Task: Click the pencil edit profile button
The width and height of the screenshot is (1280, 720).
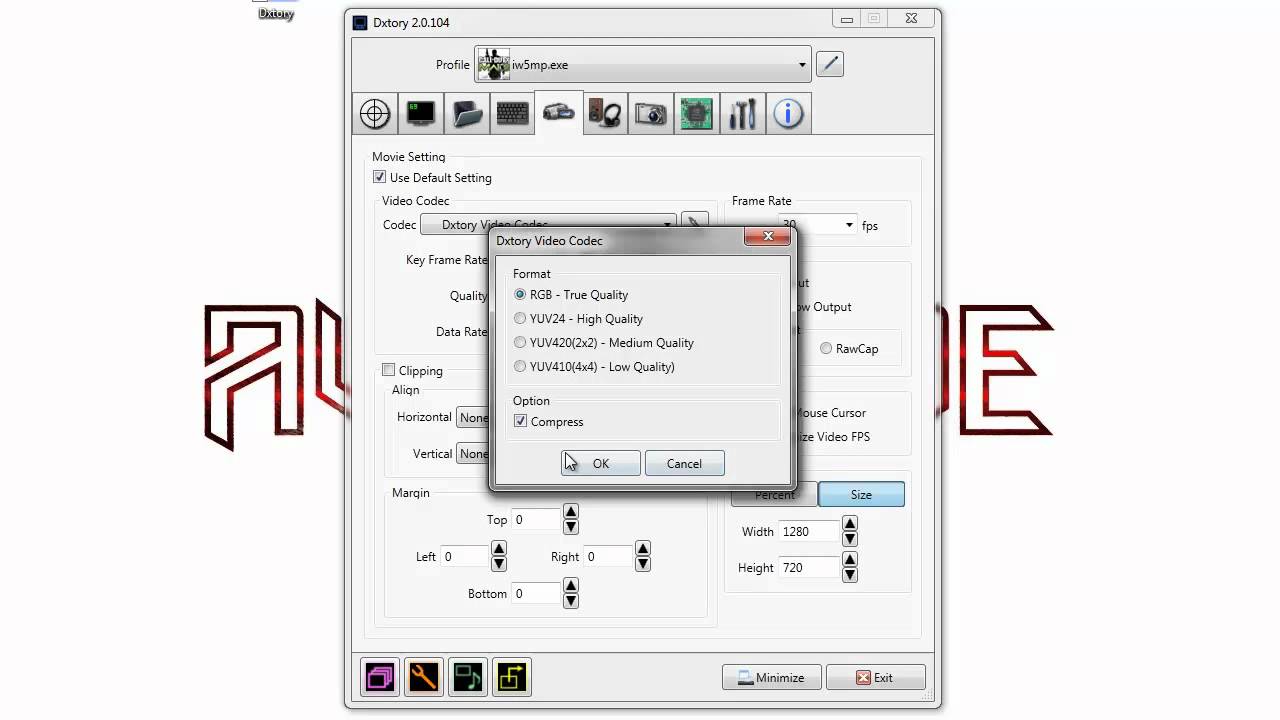Action: (830, 64)
